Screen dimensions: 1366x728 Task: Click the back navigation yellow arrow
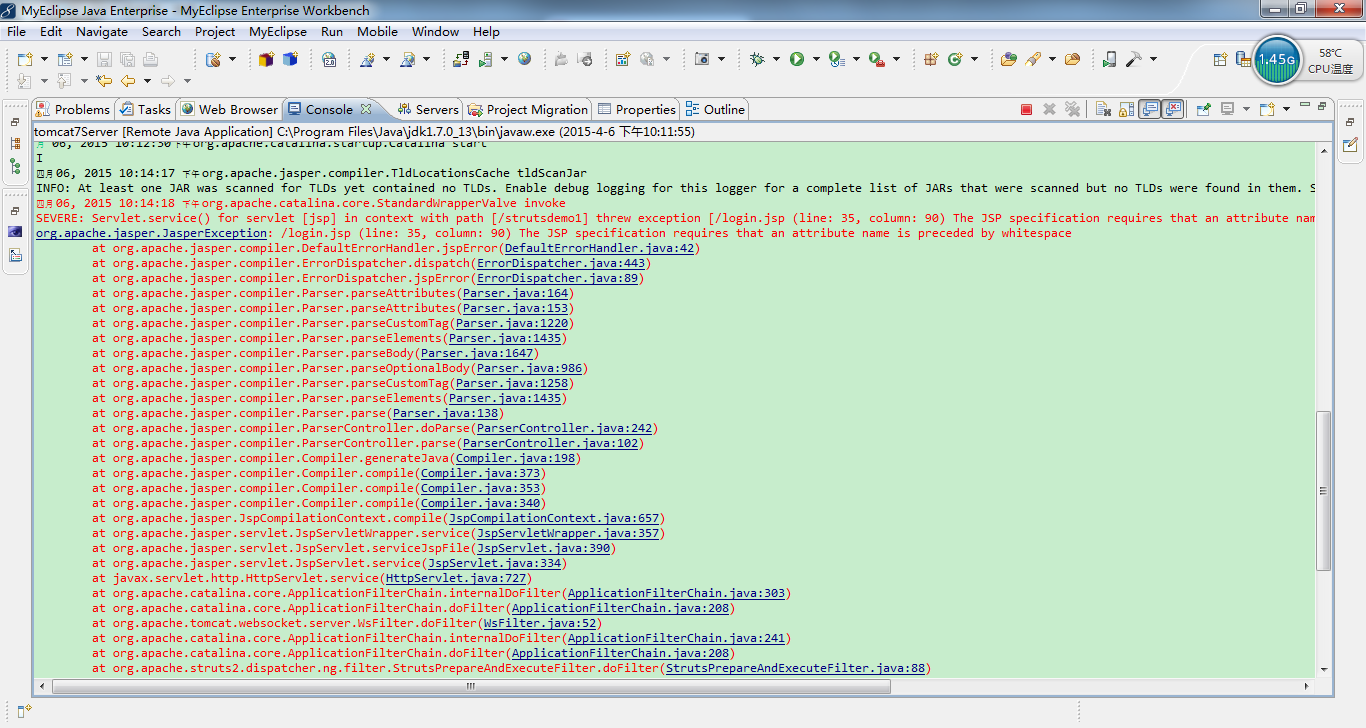pyautogui.click(x=128, y=81)
